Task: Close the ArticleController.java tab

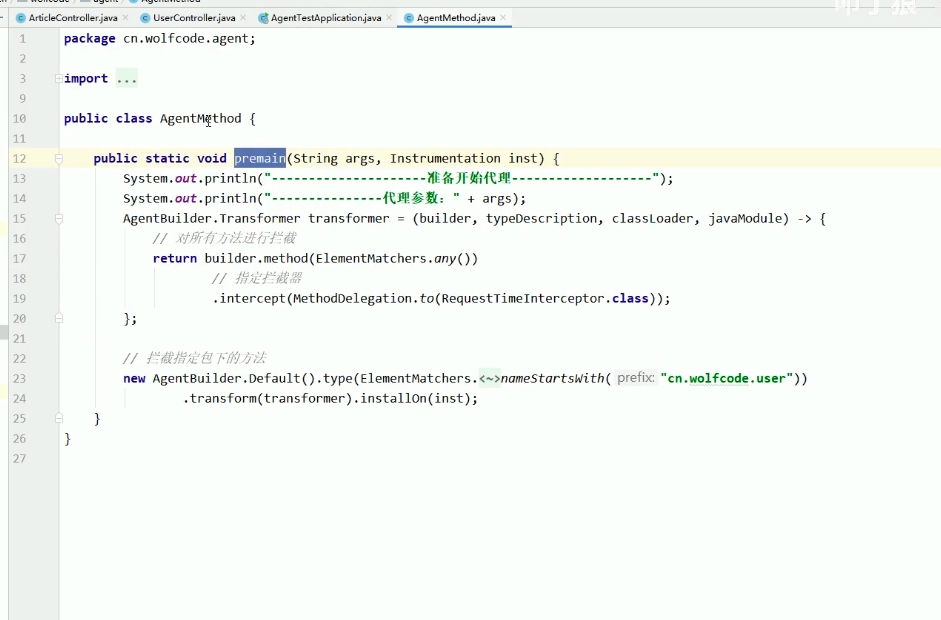Action: [x=125, y=18]
